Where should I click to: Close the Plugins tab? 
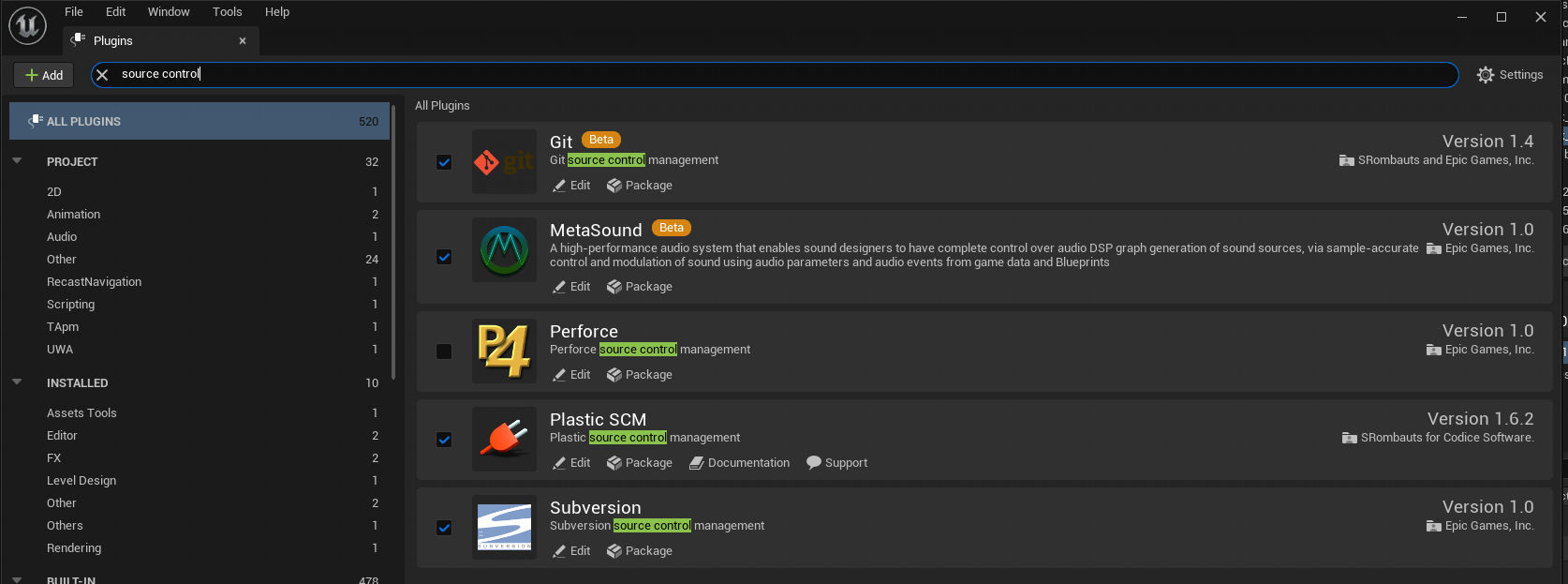click(x=243, y=40)
